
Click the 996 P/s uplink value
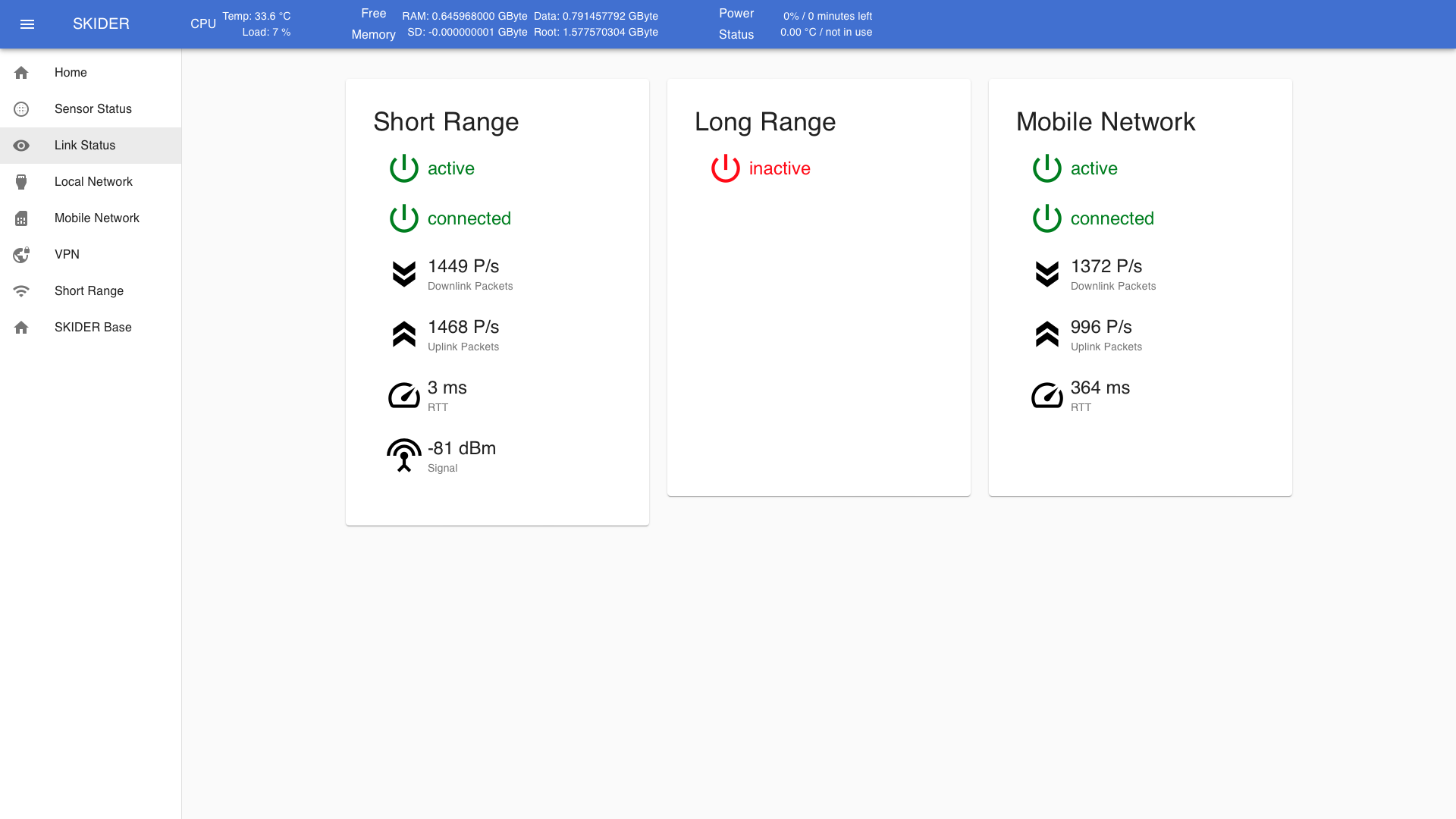tap(1101, 327)
